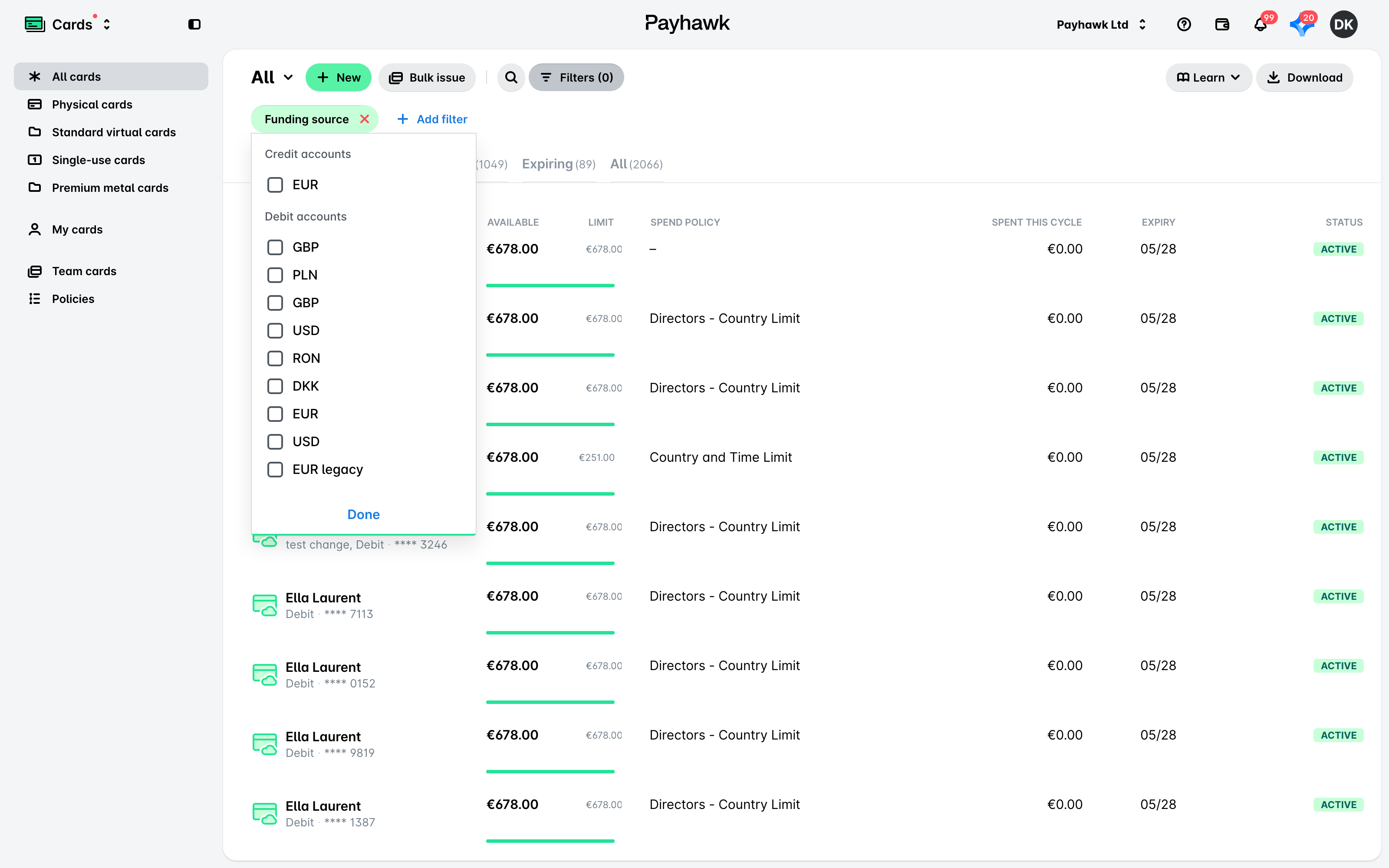Image resolution: width=1389 pixels, height=868 pixels.
Task: Open the help question mark icon
Action: [1184, 24]
